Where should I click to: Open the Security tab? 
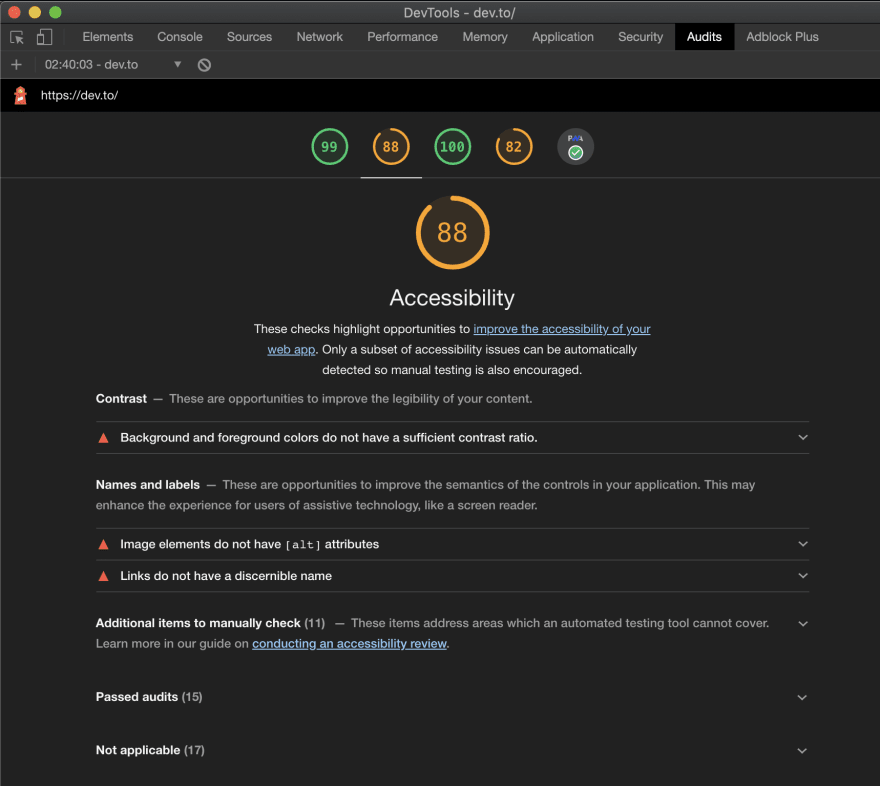640,37
